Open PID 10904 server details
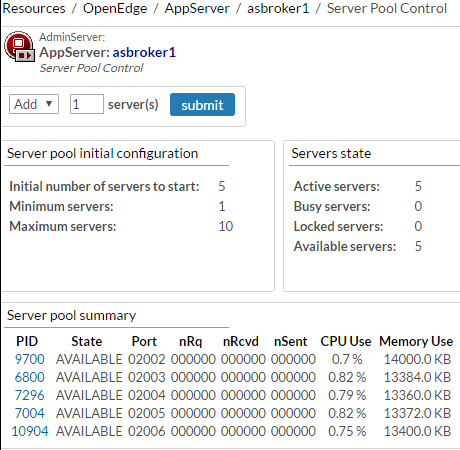Image resolution: width=460 pixels, height=450 pixels. 30,431
